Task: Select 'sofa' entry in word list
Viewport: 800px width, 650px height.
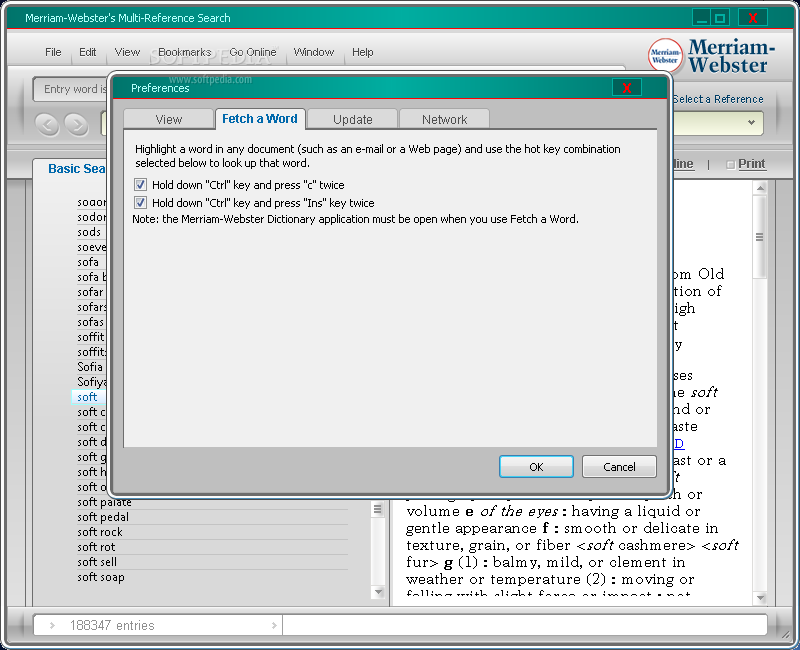Action: 88,262
